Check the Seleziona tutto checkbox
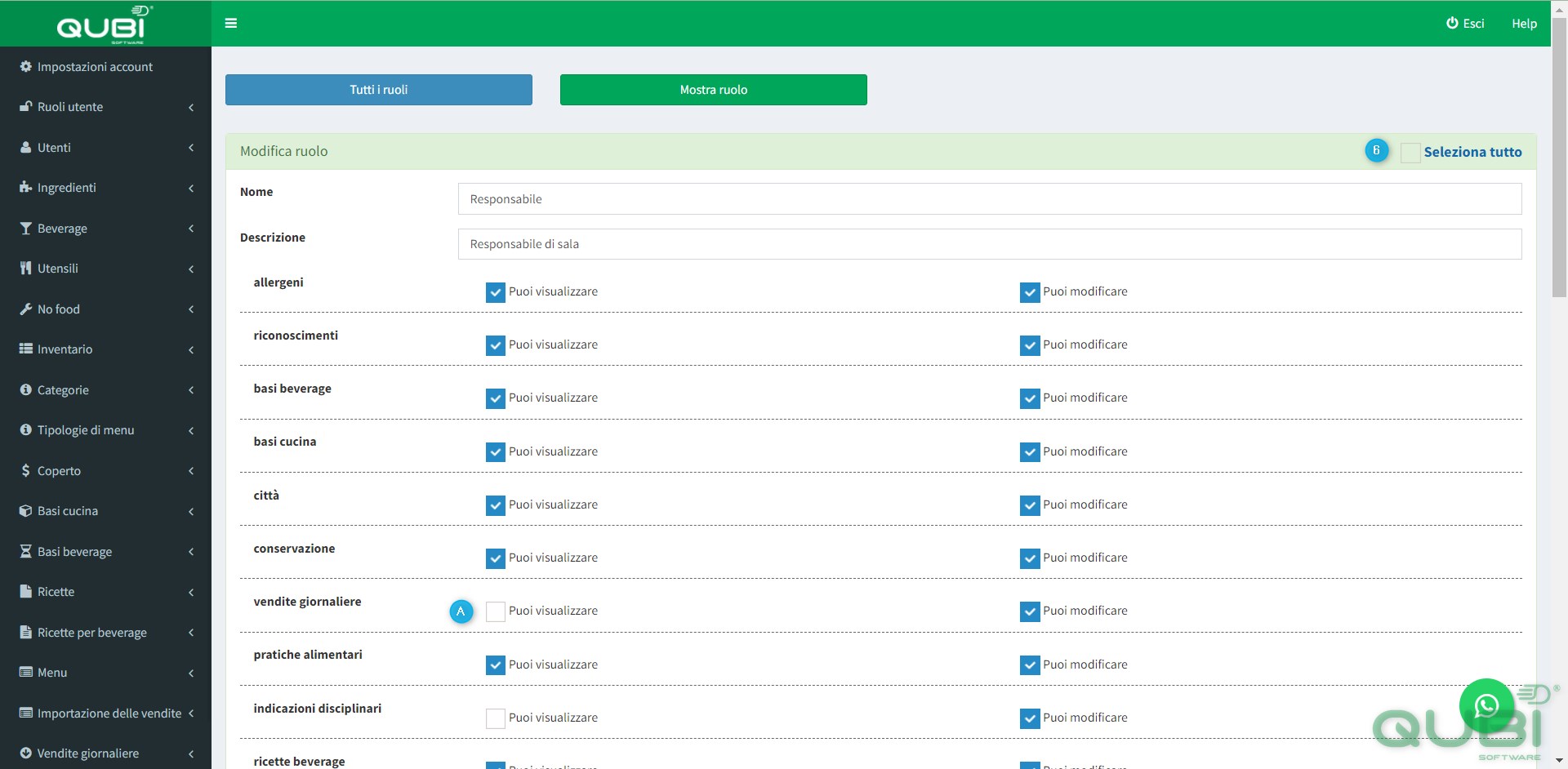Viewport: 1568px width, 769px height. (x=1410, y=153)
